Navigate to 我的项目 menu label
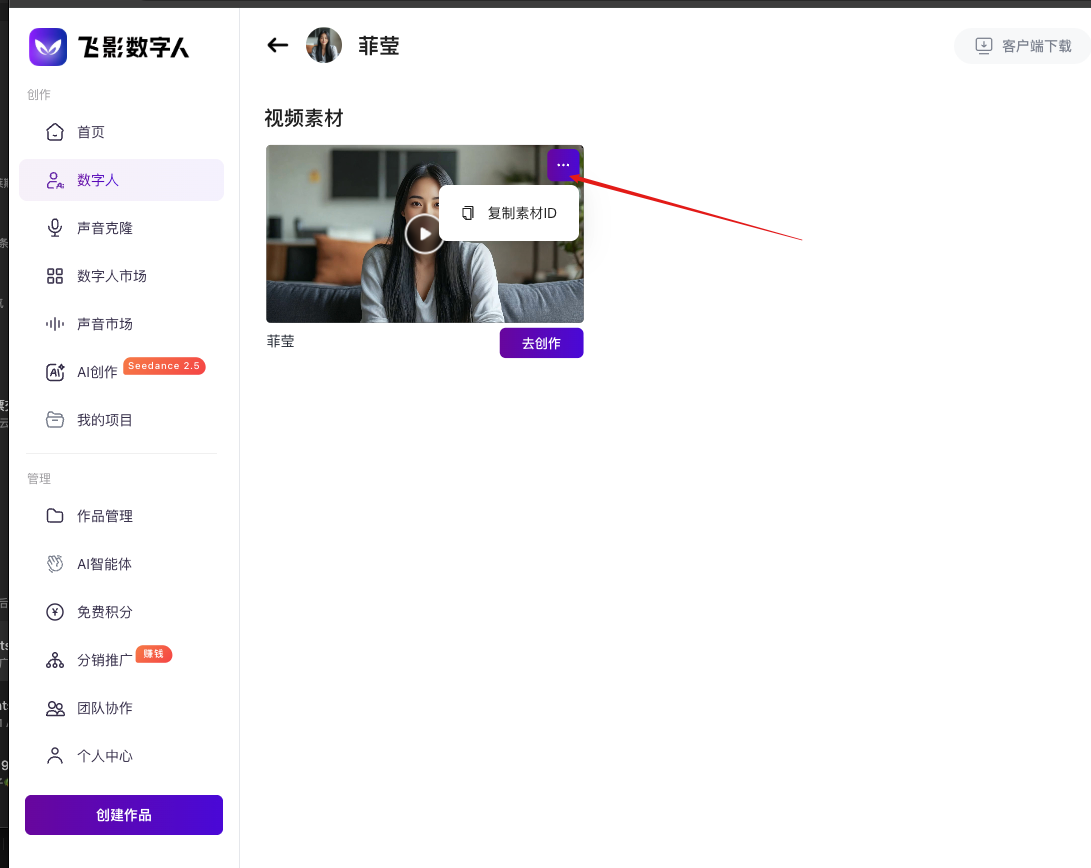 [x=104, y=420]
